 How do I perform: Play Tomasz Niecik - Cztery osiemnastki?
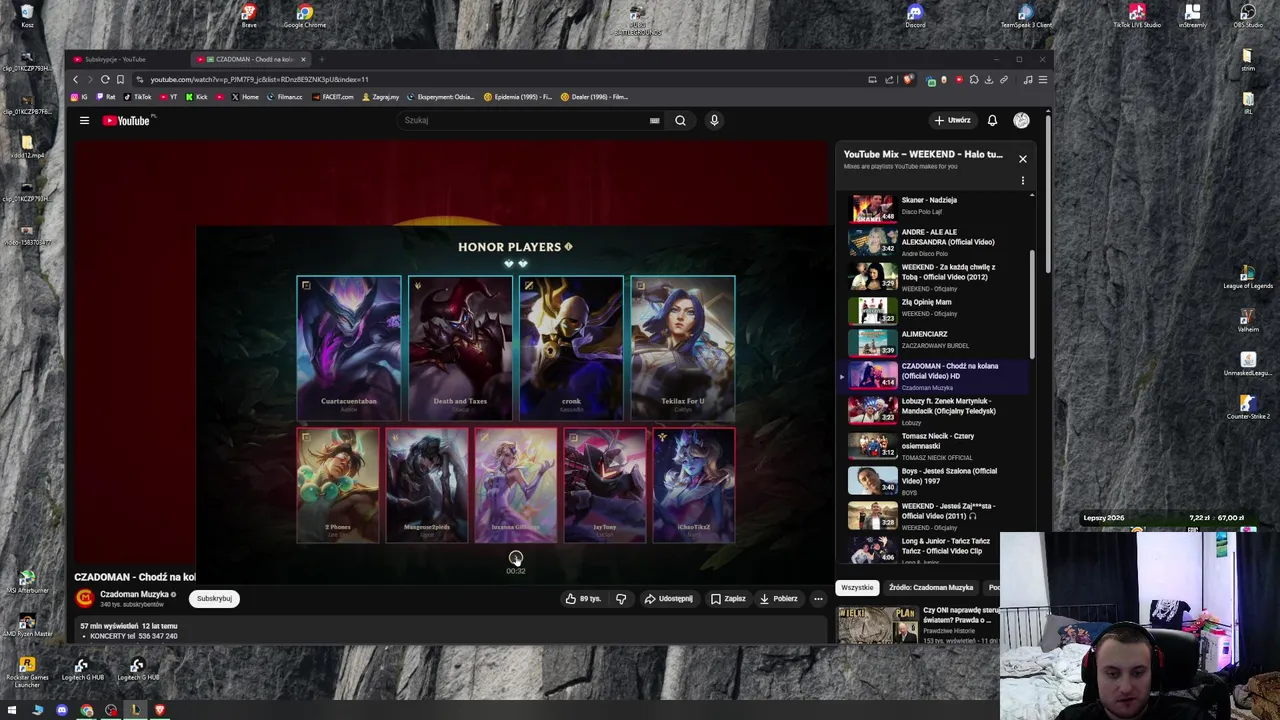(938, 446)
